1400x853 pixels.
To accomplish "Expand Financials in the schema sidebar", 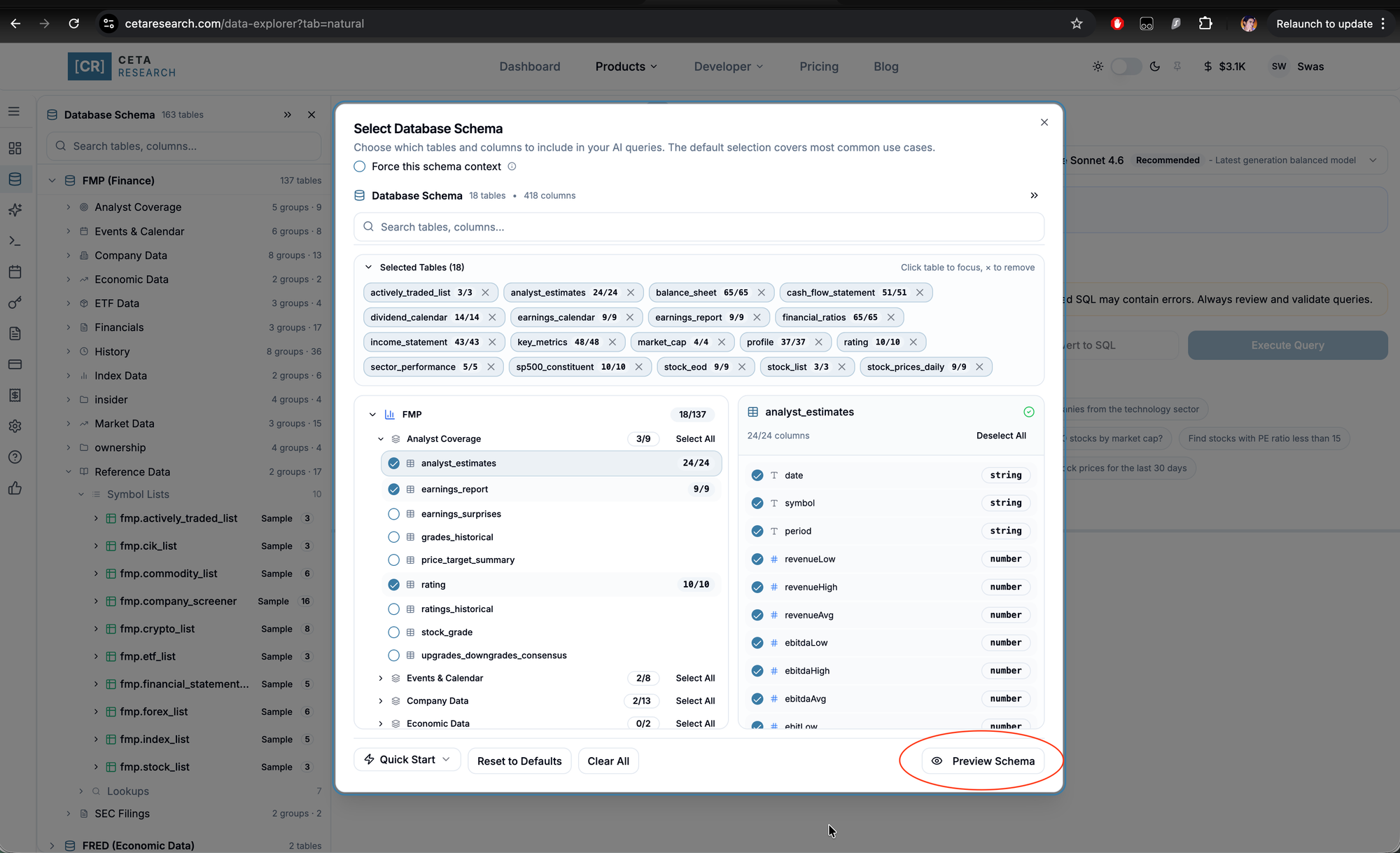I will coord(69,328).
